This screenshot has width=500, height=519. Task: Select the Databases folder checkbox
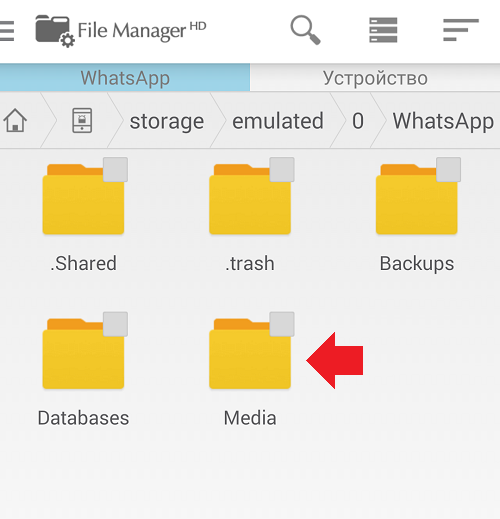[x=115, y=324]
